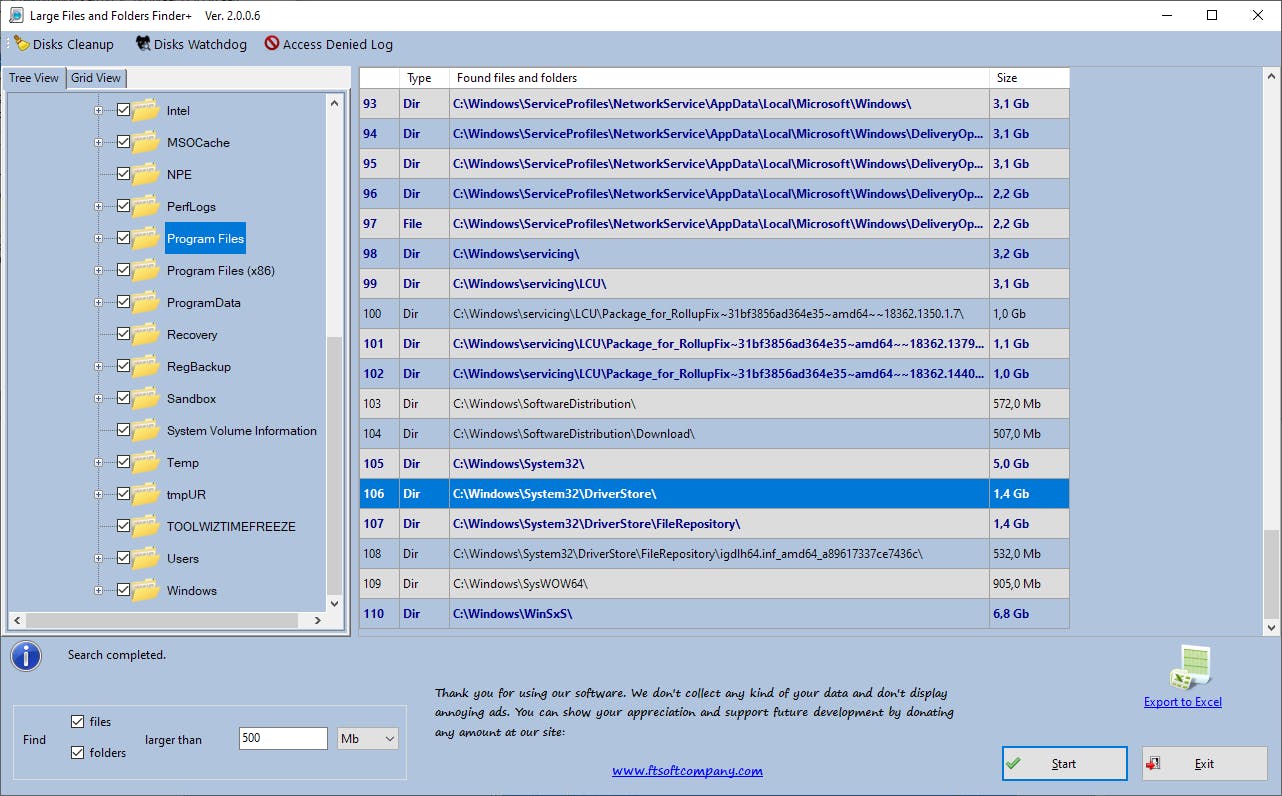Expand the Windows tree node
The image size is (1282, 796).
(x=98, y=591)
